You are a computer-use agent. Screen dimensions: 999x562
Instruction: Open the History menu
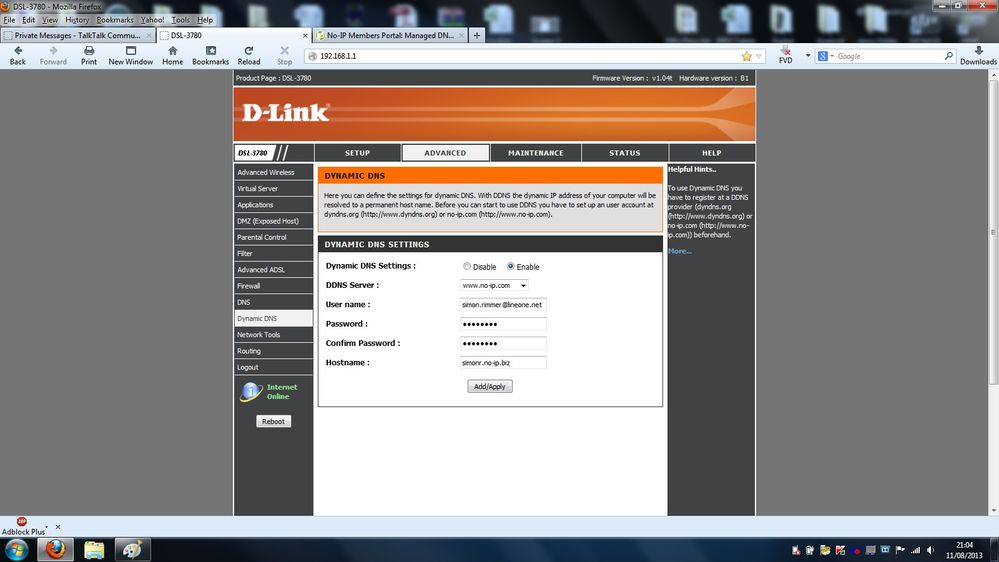(x=77, y=20)
